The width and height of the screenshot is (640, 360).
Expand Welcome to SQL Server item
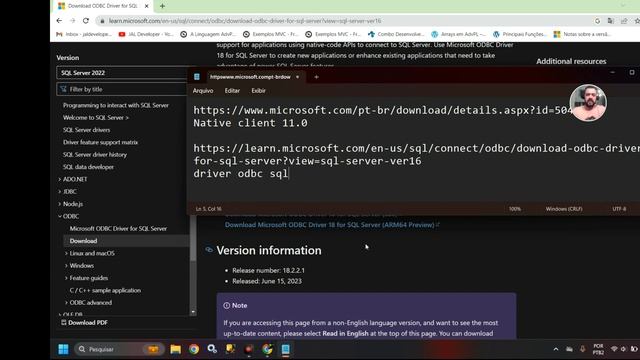click(96, 118)
